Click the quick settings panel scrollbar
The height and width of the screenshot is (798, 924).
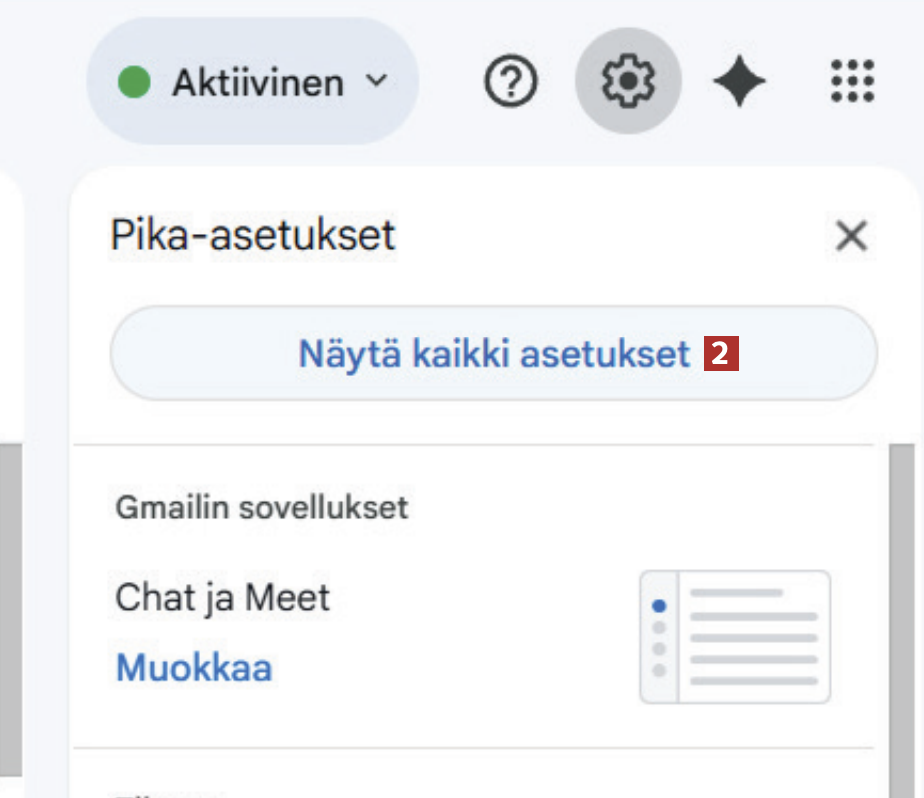tap(903, 620)
